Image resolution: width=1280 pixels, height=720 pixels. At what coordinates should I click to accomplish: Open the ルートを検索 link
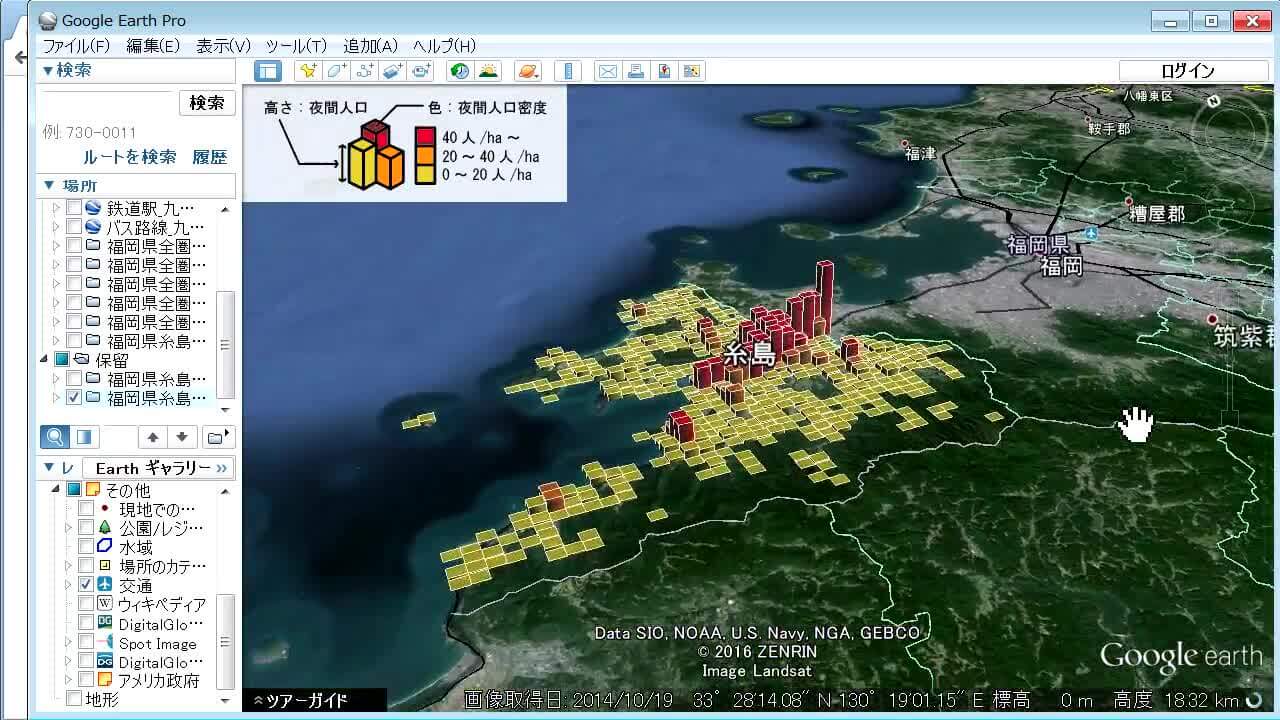(130, 157)
